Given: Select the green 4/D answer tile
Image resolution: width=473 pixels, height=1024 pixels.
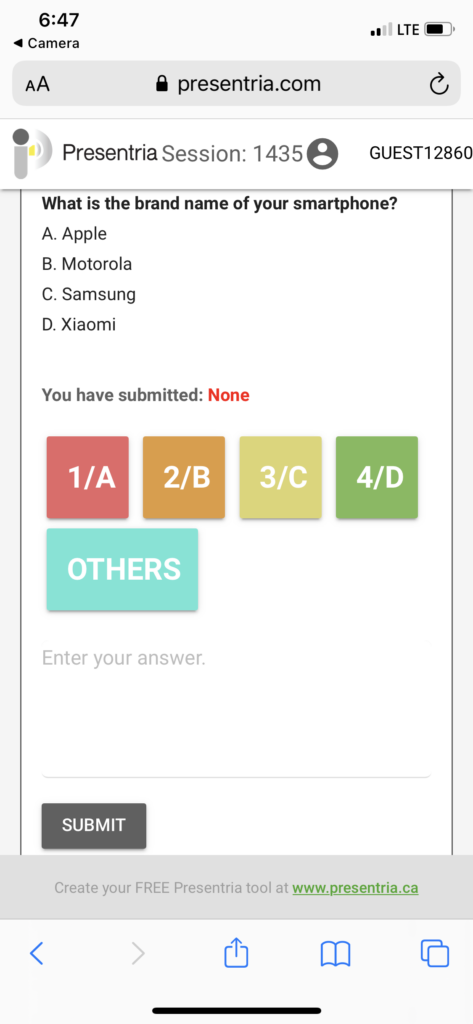Looking at the screenshot, I should point(377,477).
